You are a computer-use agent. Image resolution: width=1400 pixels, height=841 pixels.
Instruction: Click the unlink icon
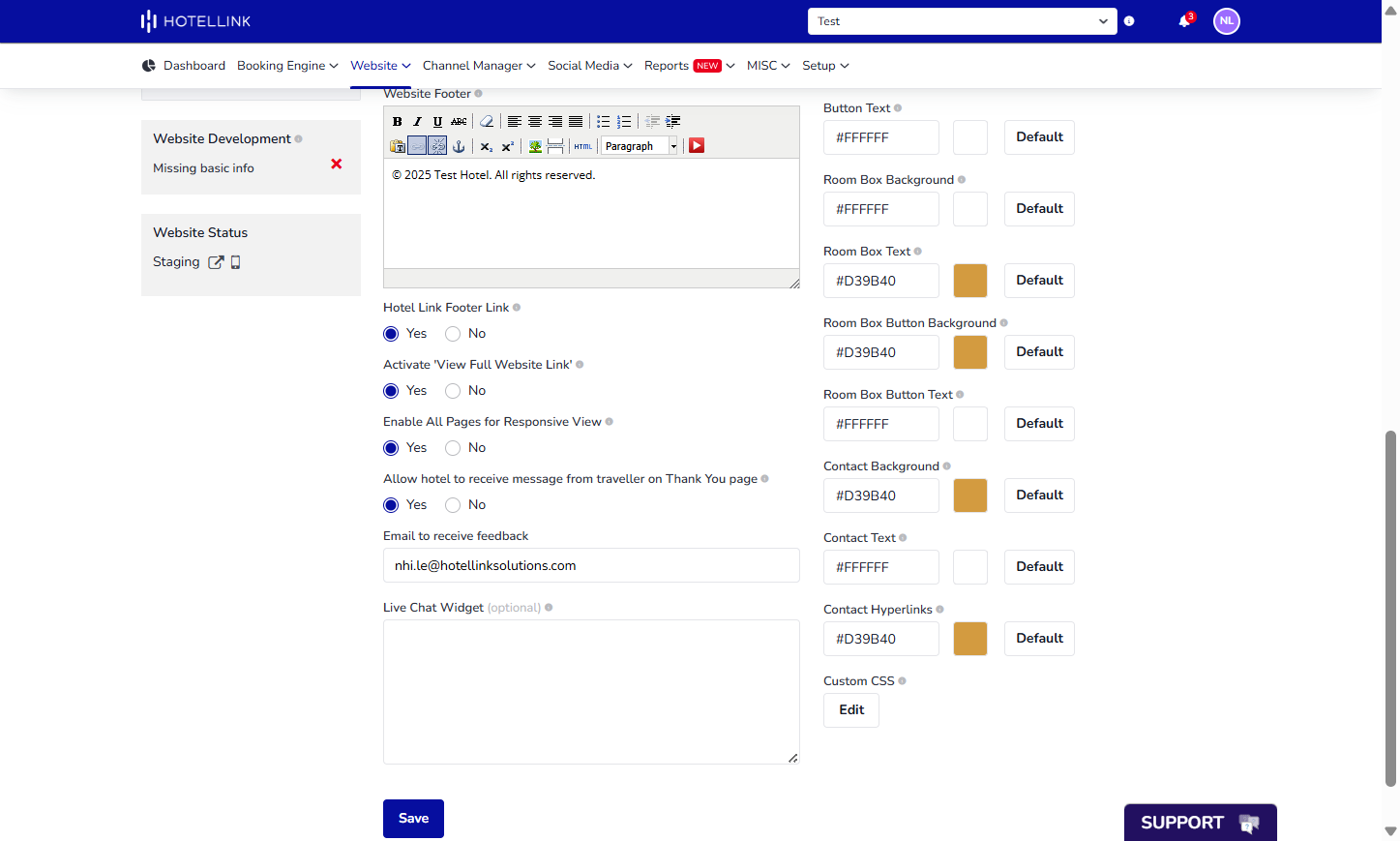[x=437, y=146]
